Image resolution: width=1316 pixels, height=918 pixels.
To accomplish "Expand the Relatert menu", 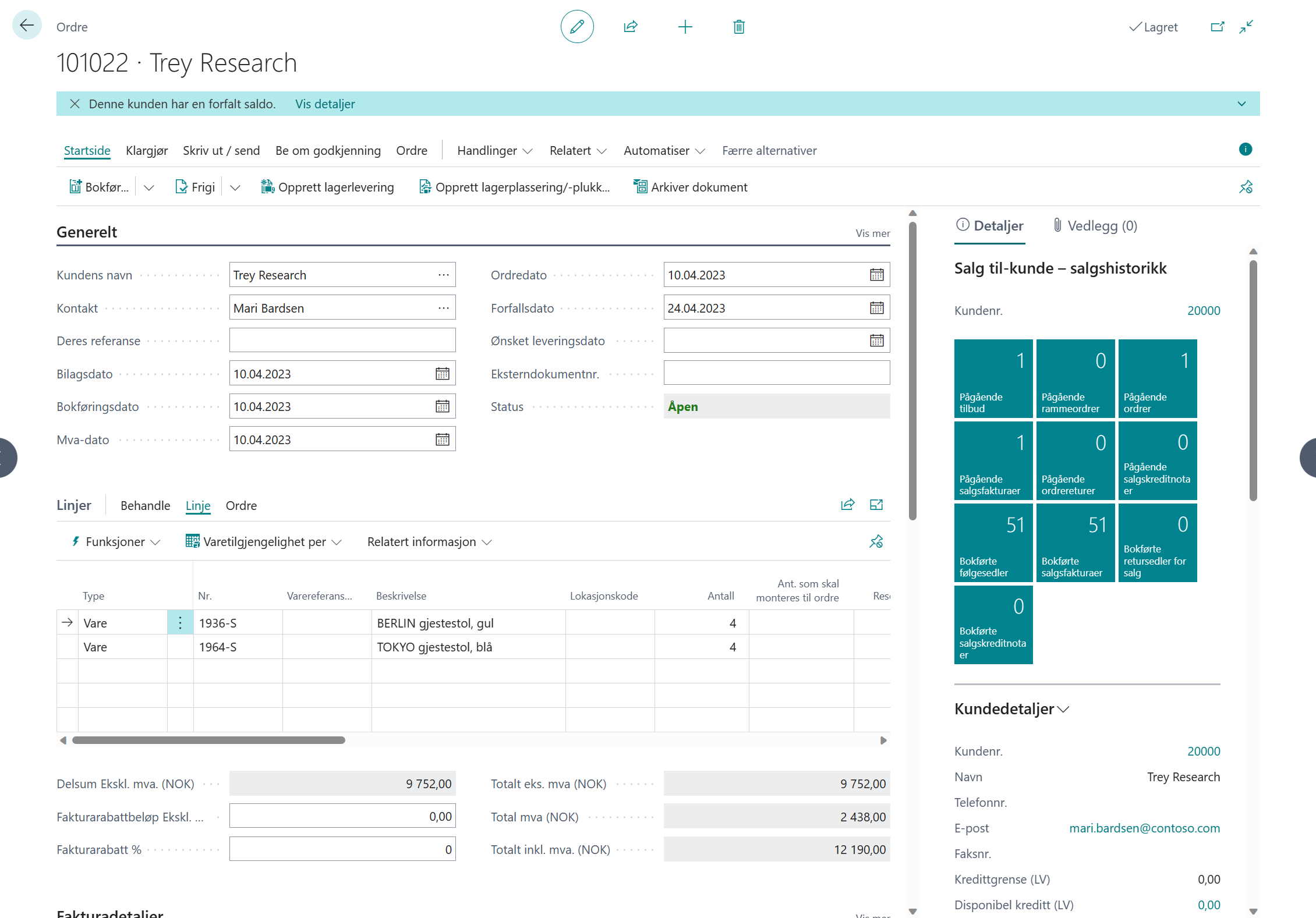I will tap(578, 150).
